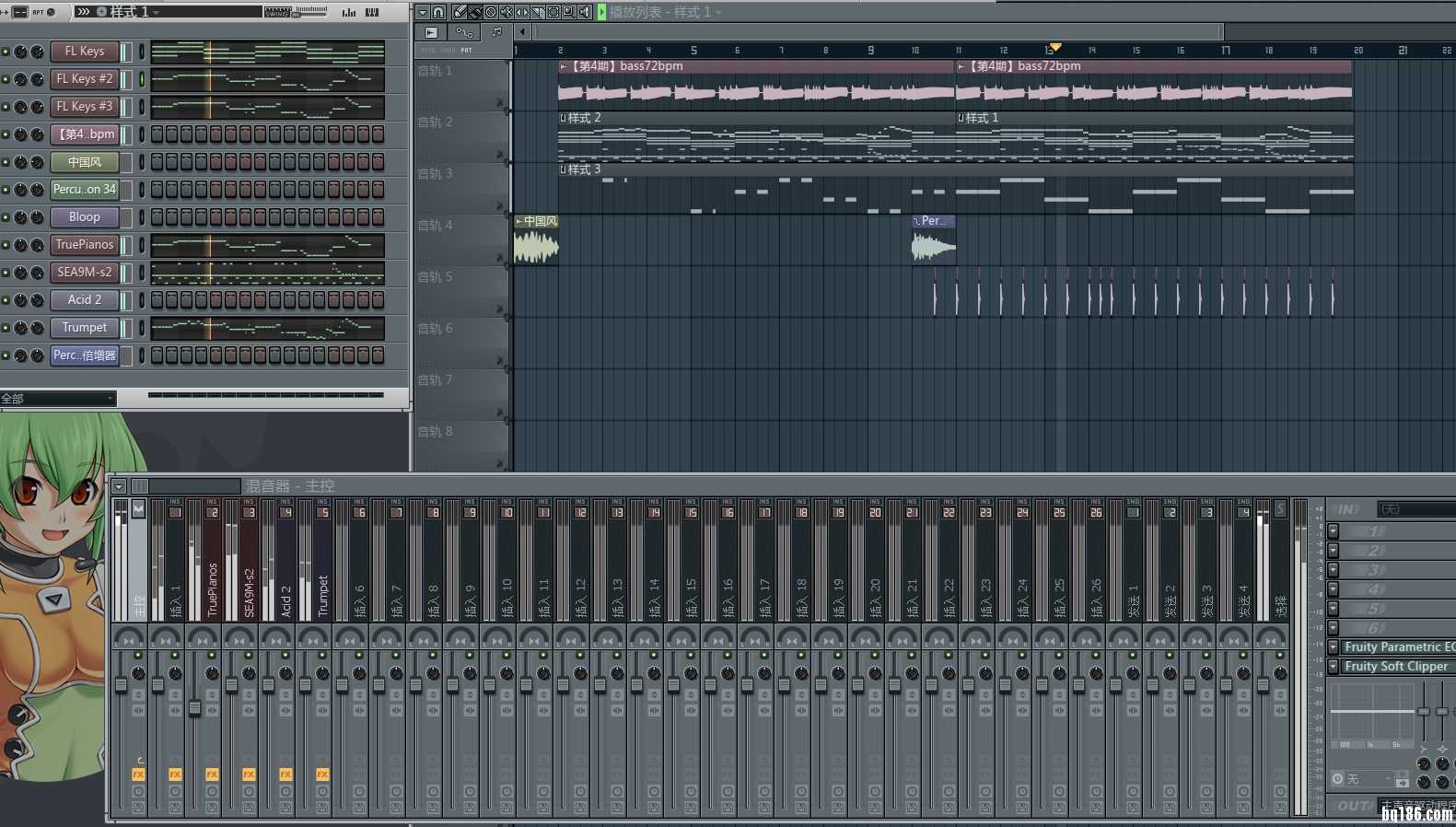Choose the playback speaker tool in playlist
Screen dimensions: 1456x827
click(x=584, y=12)
